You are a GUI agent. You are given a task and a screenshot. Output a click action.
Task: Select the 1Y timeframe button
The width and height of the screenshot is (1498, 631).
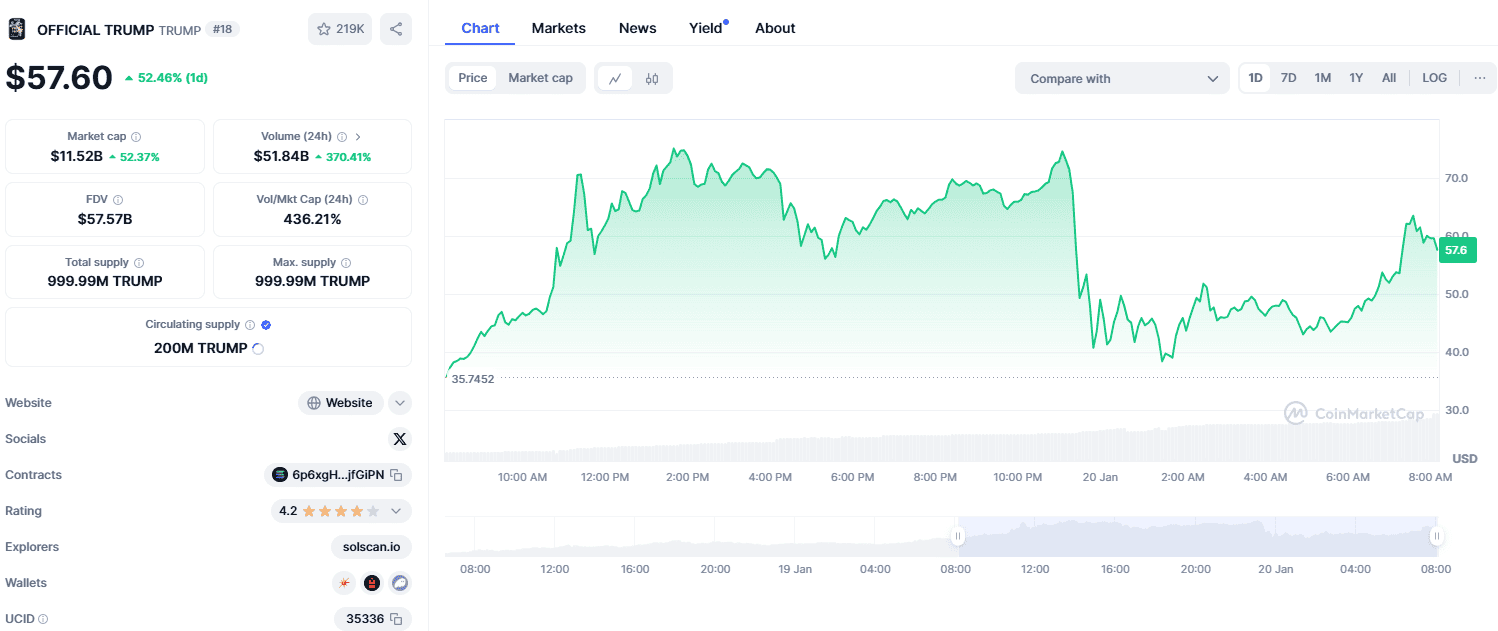point(1355,77)
